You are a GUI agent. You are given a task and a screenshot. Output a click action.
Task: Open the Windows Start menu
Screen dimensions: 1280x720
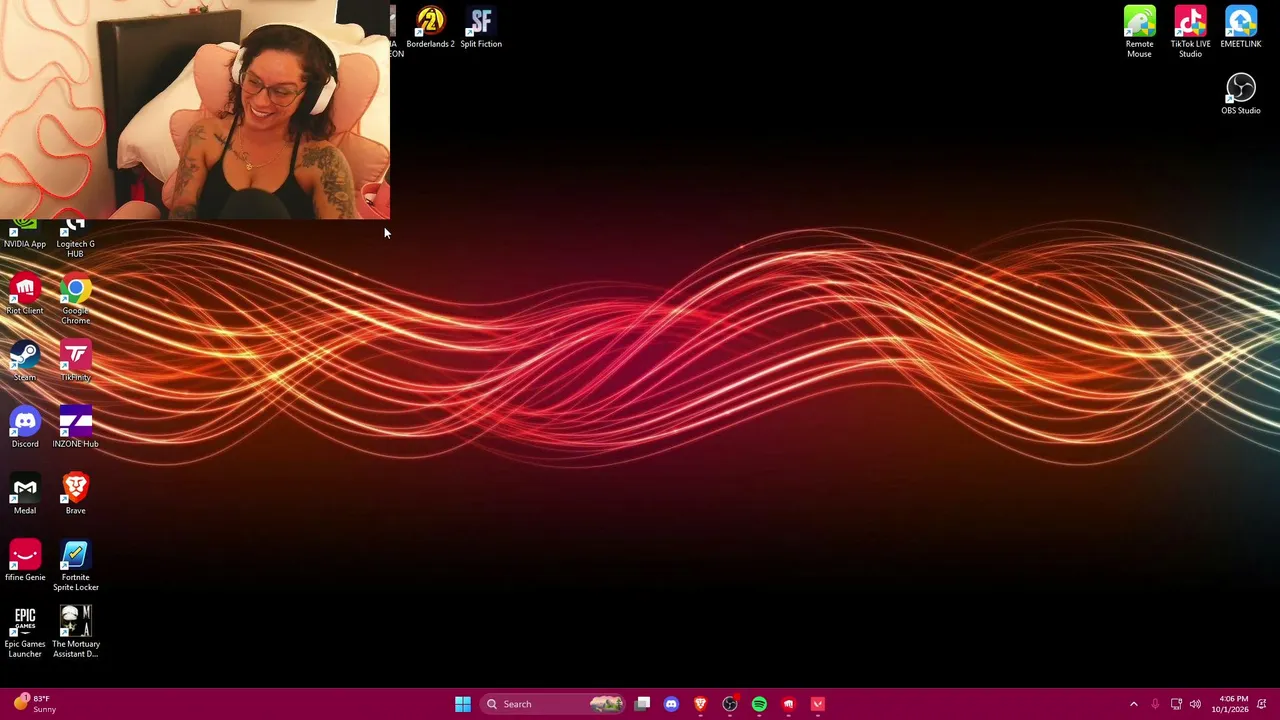(463, 704)
